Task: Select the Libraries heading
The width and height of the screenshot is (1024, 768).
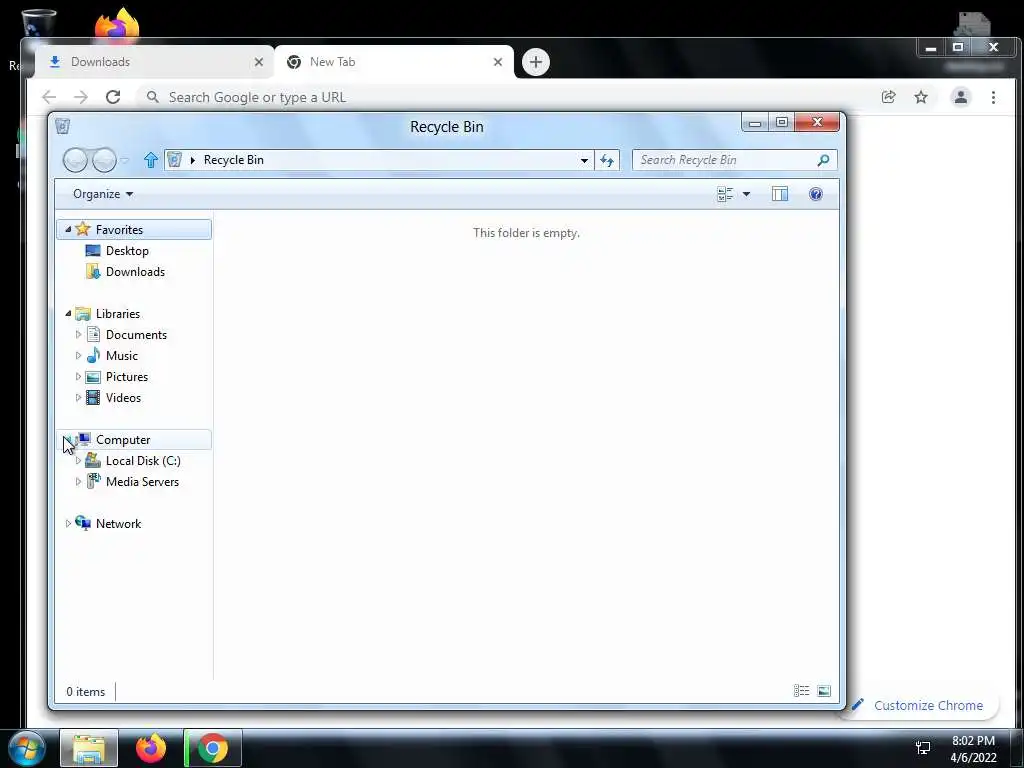Action: (x=118, y=313)
